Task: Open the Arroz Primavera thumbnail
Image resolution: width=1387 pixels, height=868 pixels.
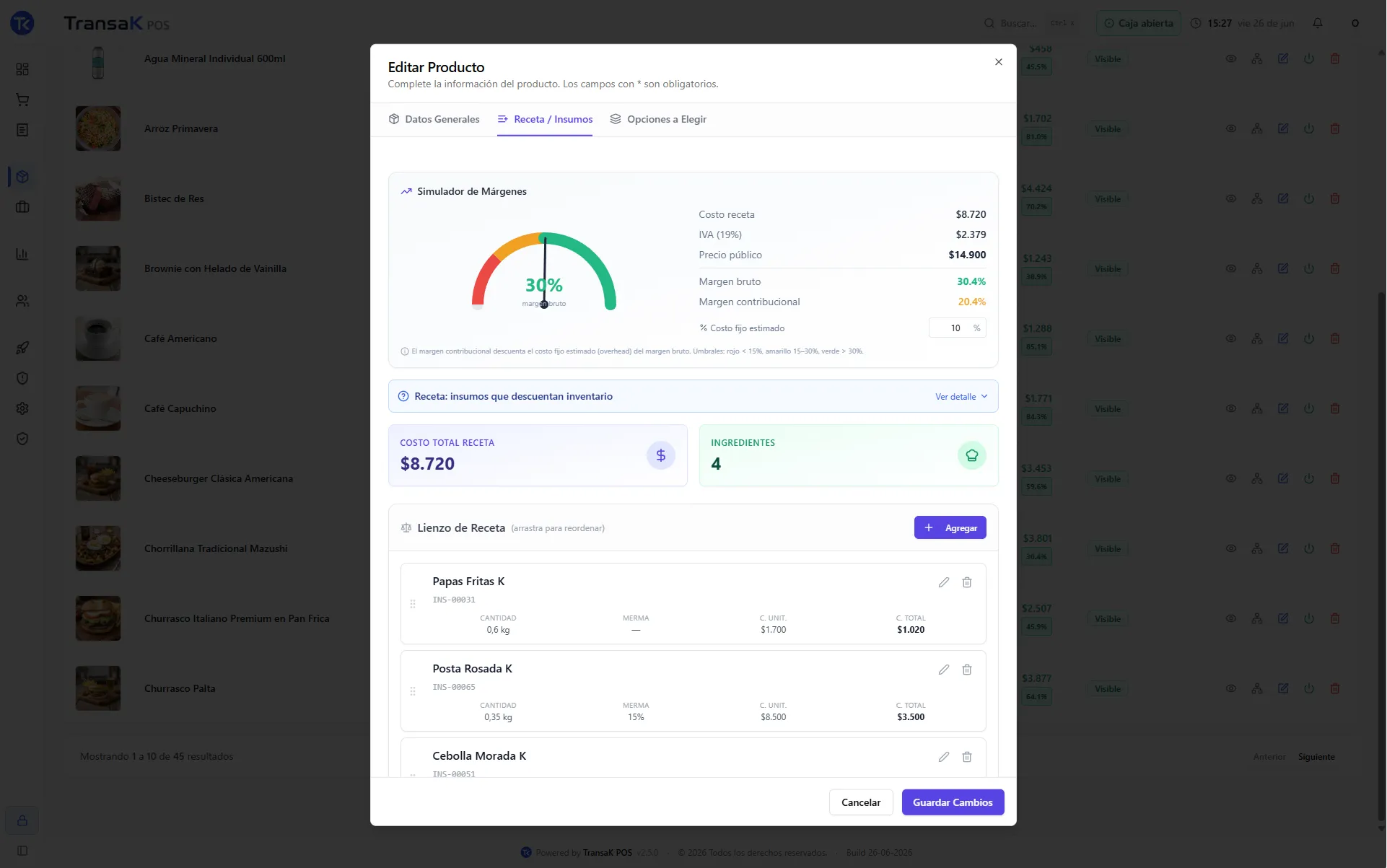Action: [98, 129]
